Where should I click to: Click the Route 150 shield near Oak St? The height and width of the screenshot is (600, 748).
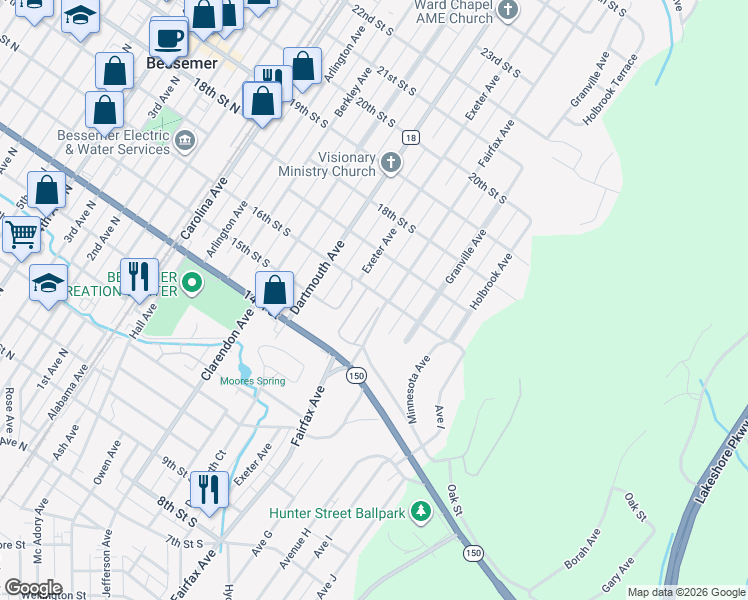473,553
